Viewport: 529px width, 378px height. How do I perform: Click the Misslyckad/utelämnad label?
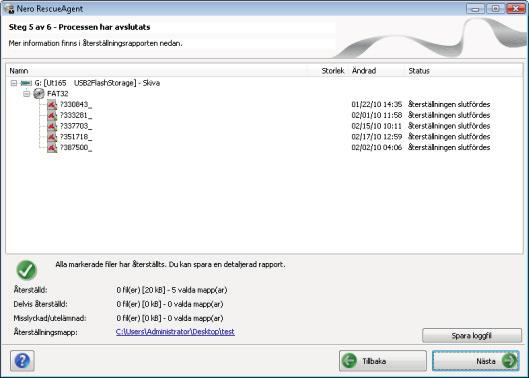coord(50,319)
